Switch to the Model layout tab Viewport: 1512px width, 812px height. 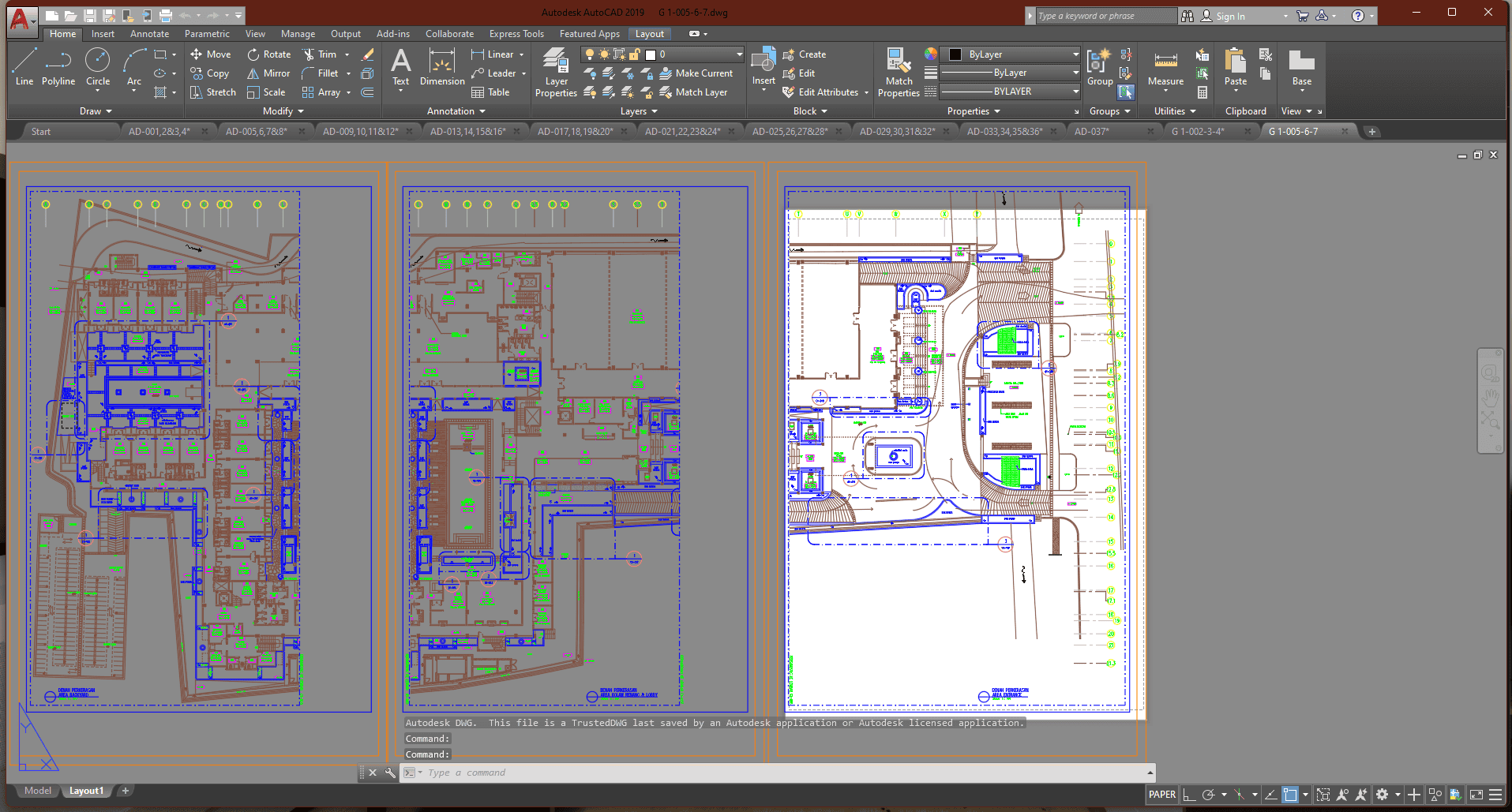[x=37, y=791]
